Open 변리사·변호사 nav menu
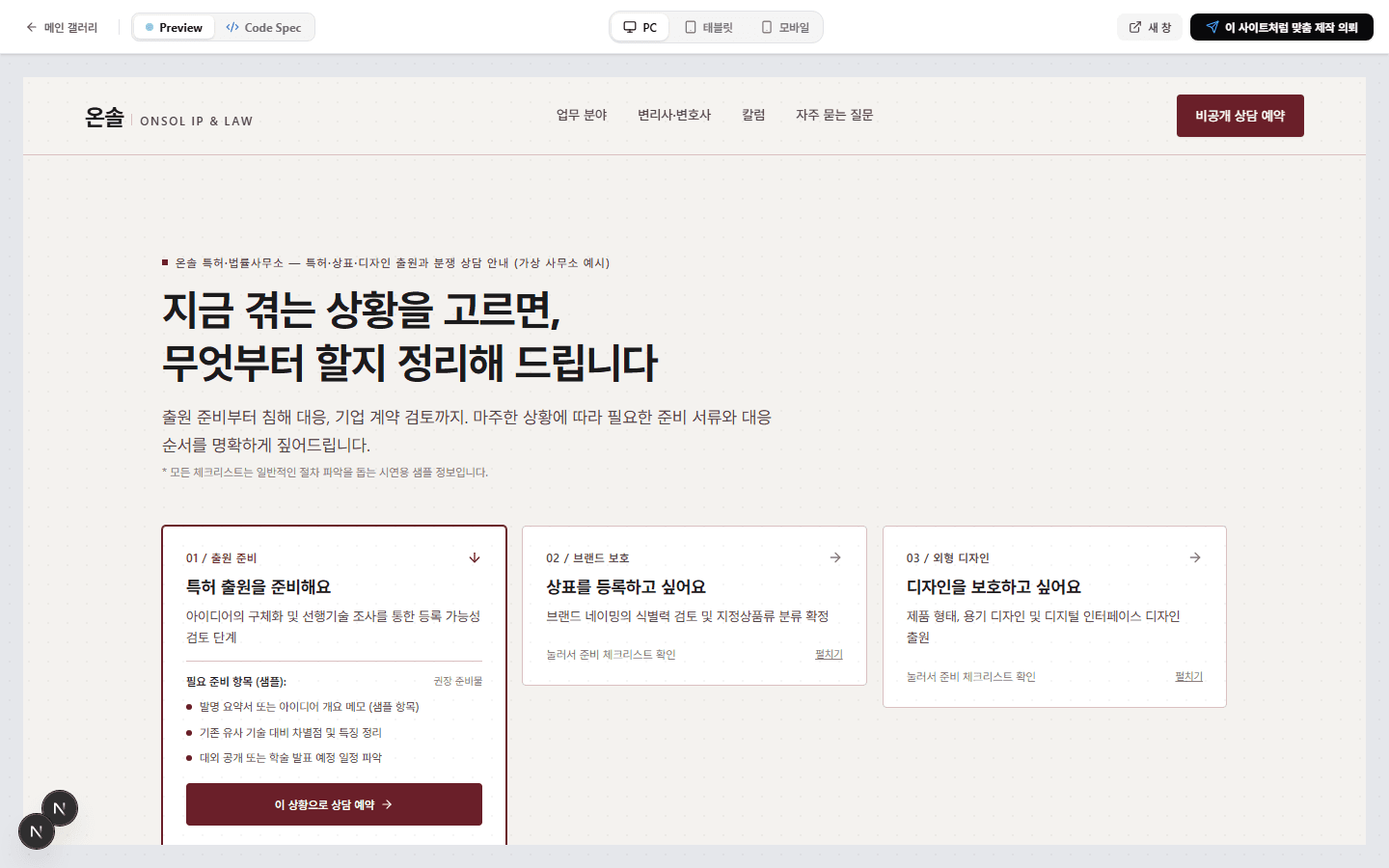Image resolution: width=1389 pixels, height=868 pixels. pyautogui.click(x=674, y=115)
